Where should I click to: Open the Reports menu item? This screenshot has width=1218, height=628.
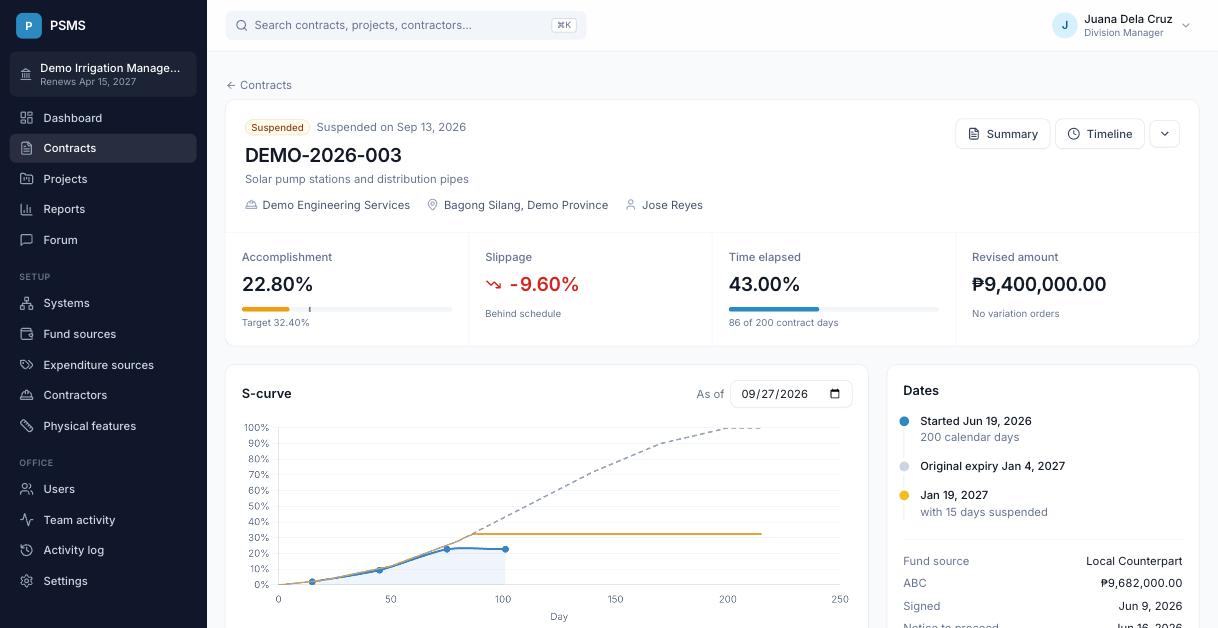103,209
